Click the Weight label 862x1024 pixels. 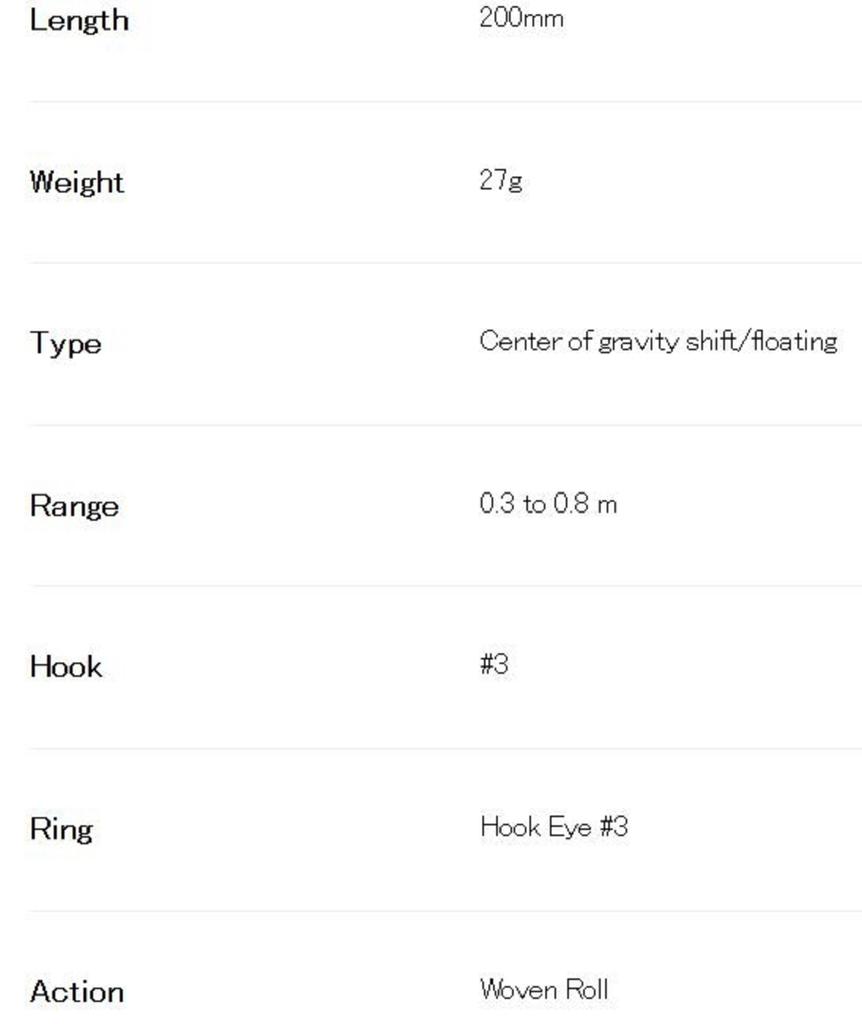pos(77,182)
